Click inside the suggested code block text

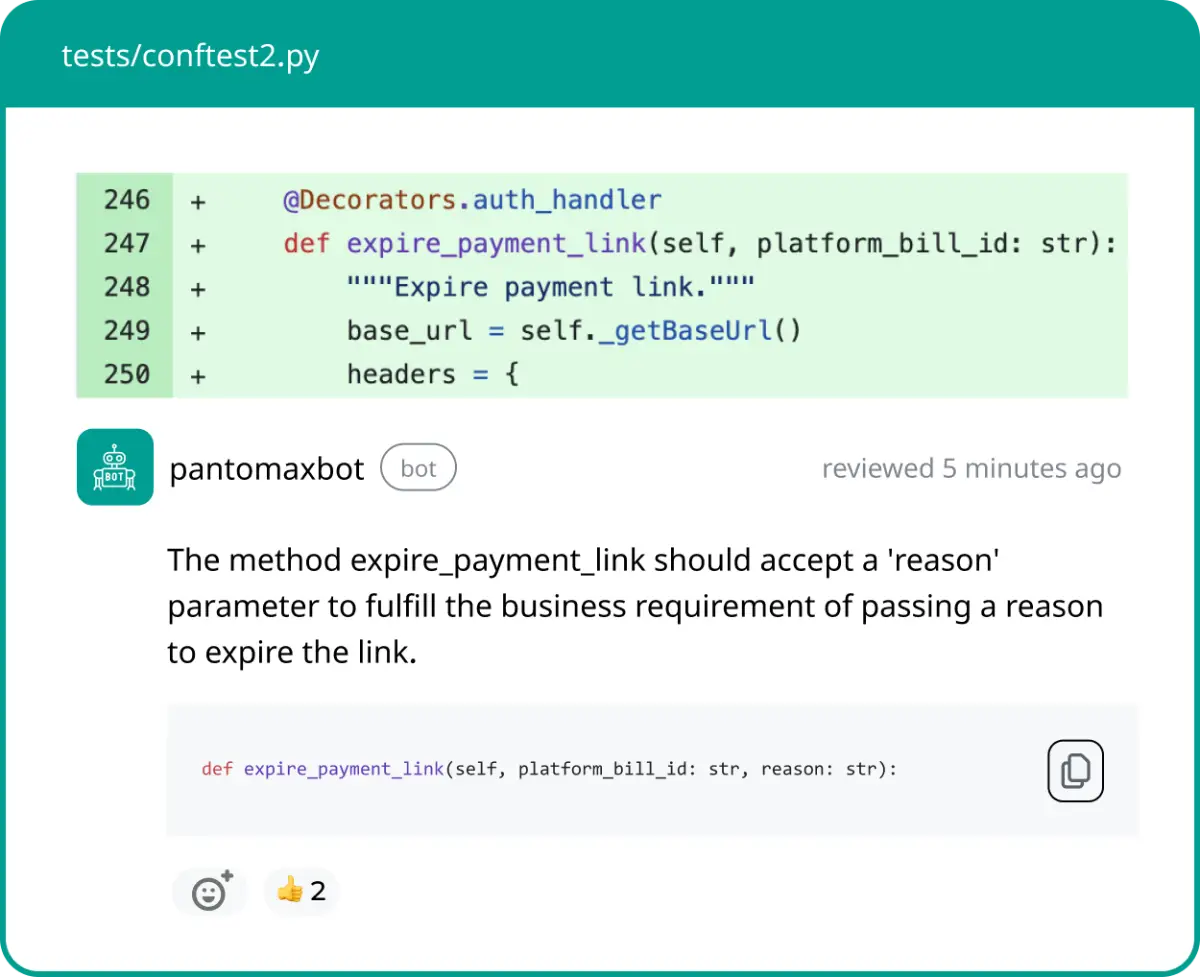(x=549, y=769)
